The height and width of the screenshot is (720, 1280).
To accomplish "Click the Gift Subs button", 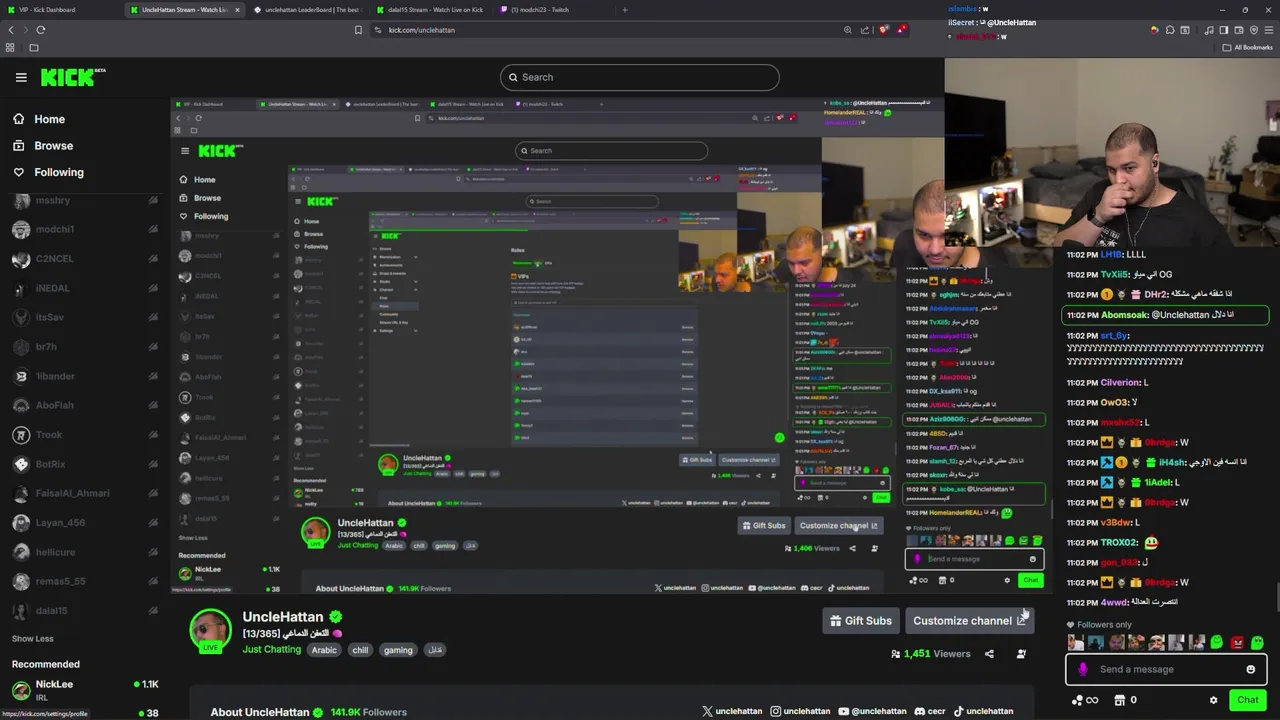I will click(861, 621).
